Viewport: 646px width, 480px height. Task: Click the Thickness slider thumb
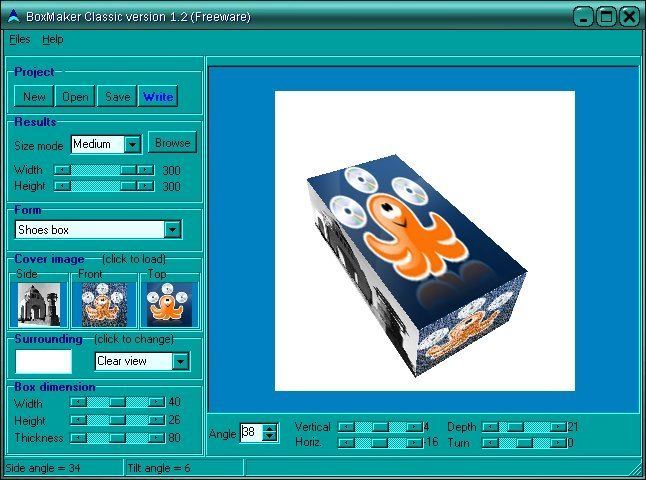click(x=117, y=438)
